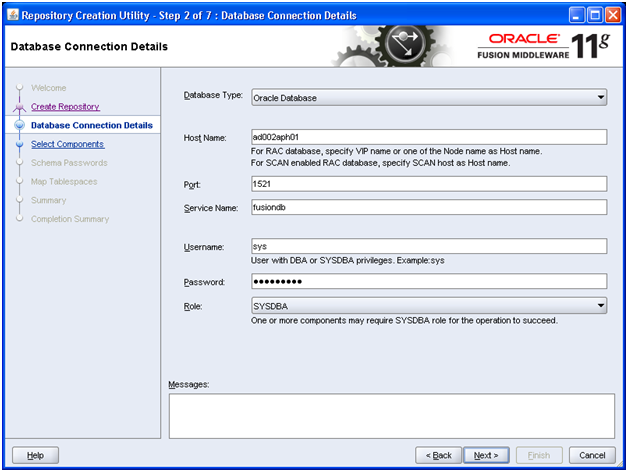Minimize the Repository Creation Utility window
Image resolution: width=628 pixels, height=472 pixels.
577,16
